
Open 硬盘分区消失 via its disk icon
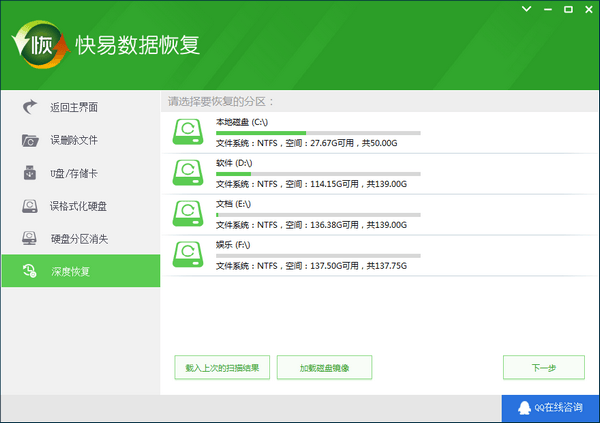pos(30,239)
